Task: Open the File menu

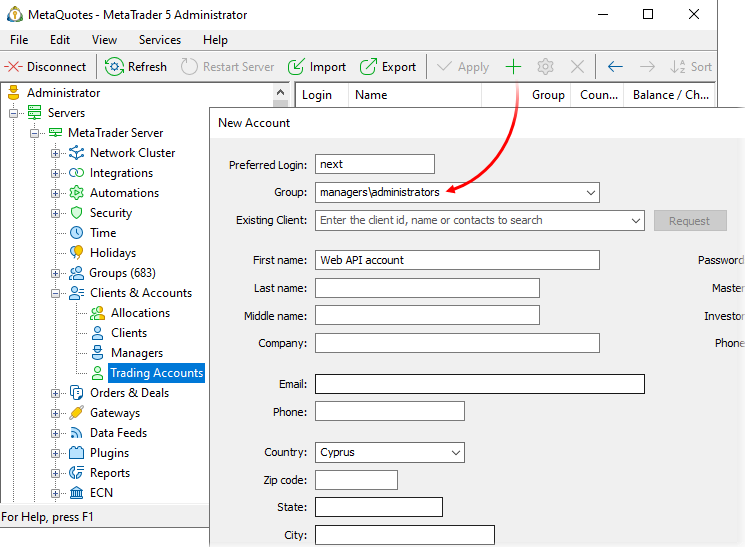Action: [19, 40]
